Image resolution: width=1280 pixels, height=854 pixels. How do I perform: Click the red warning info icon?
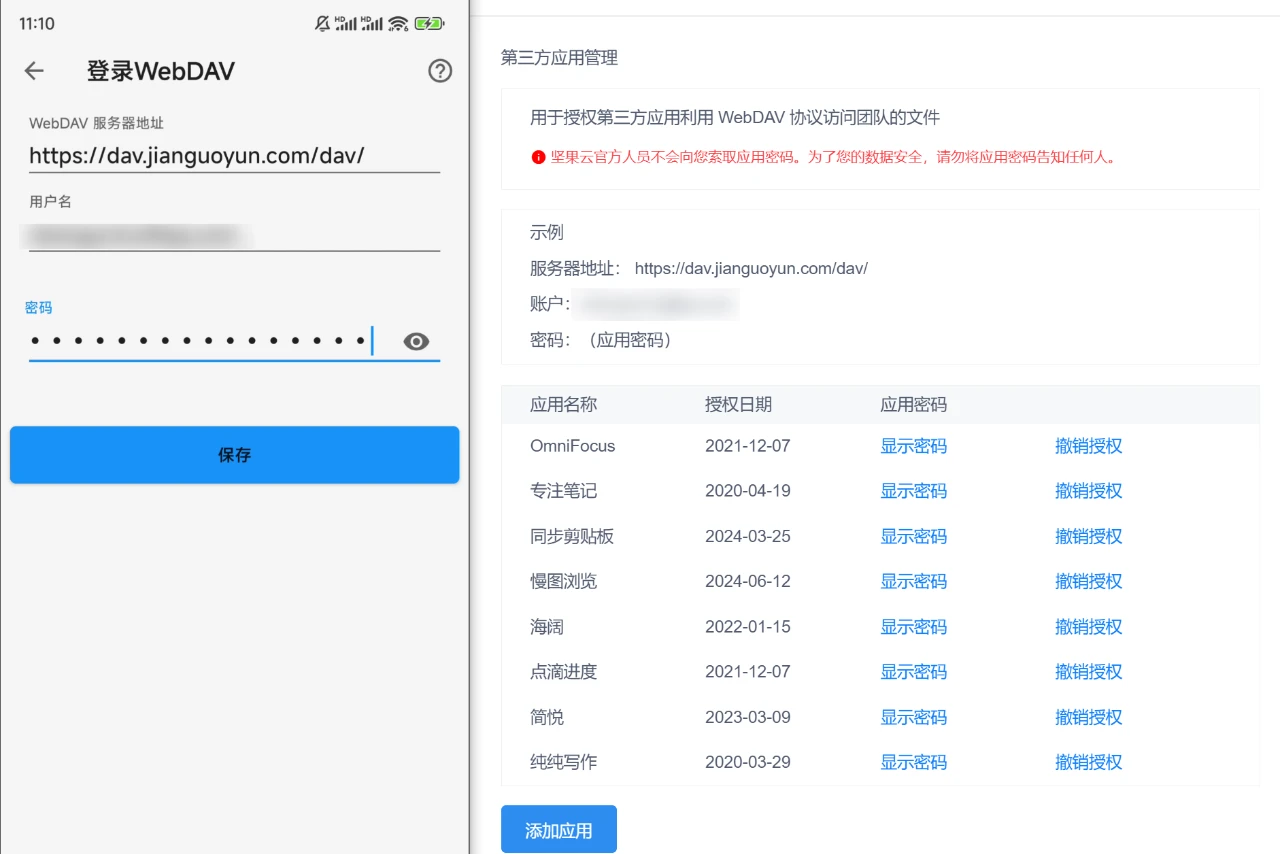coord(538,157)
